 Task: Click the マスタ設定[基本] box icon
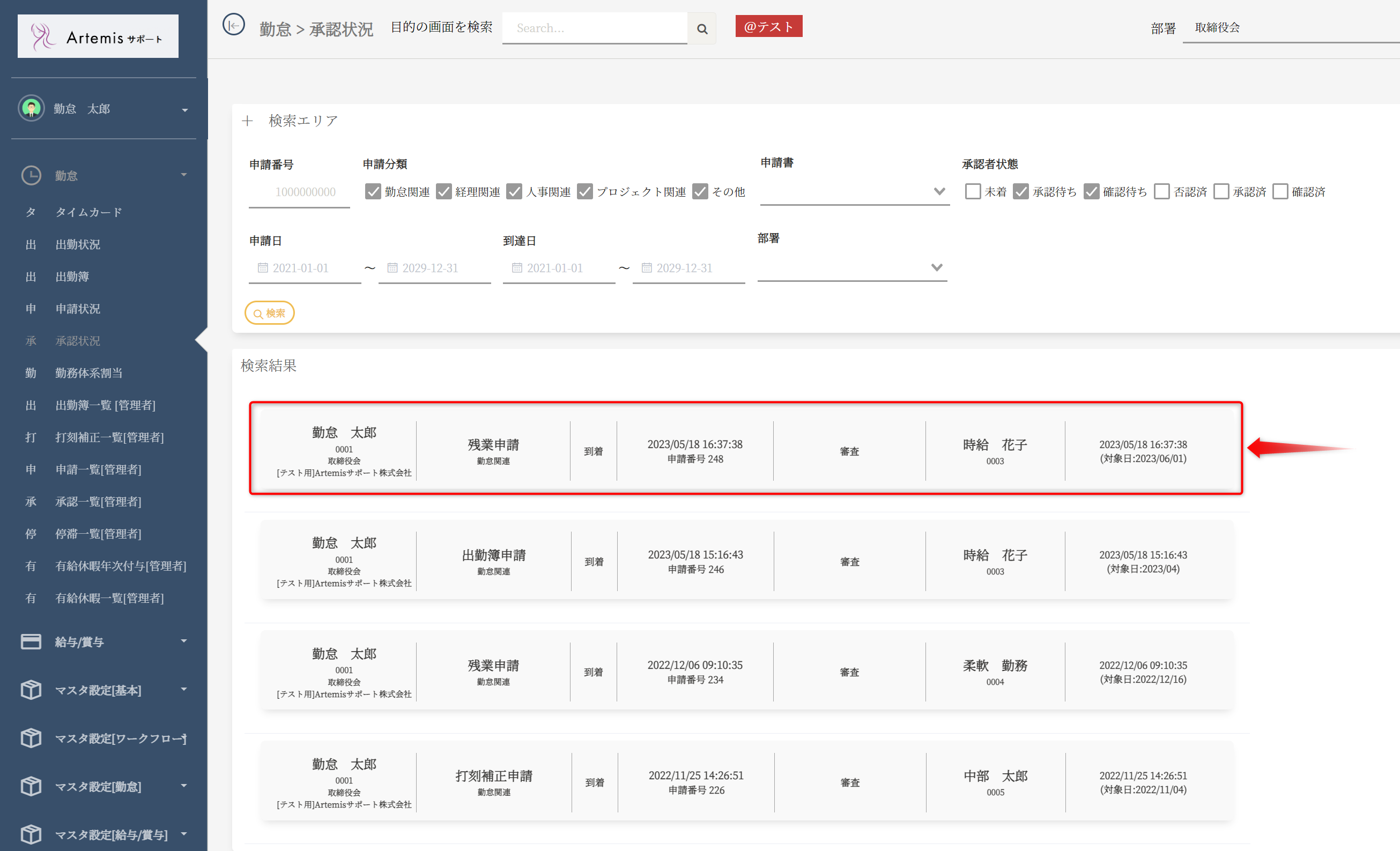click(31, 690)
